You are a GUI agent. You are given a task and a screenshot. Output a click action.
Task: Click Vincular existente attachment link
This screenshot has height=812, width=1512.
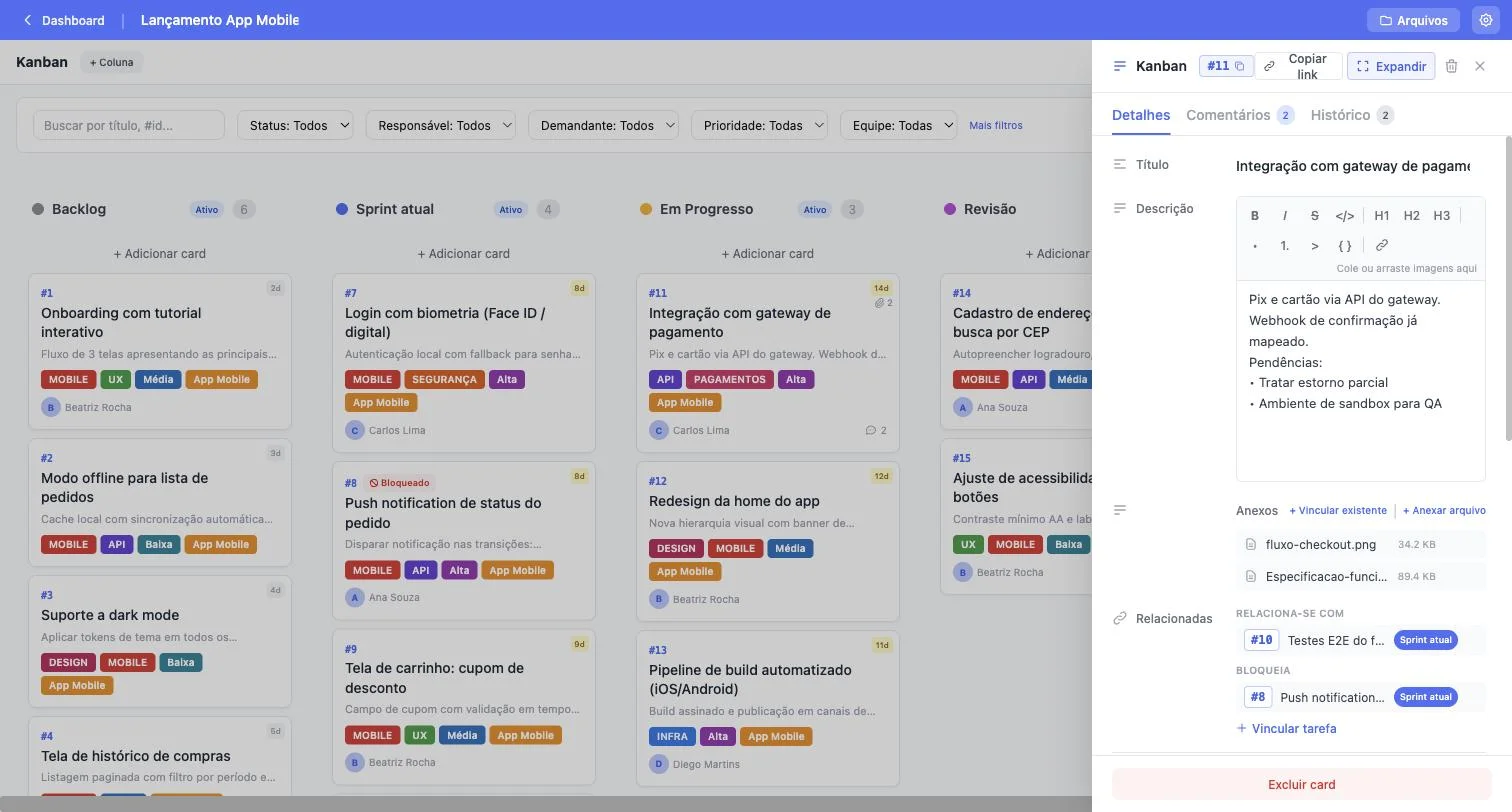1338,510
